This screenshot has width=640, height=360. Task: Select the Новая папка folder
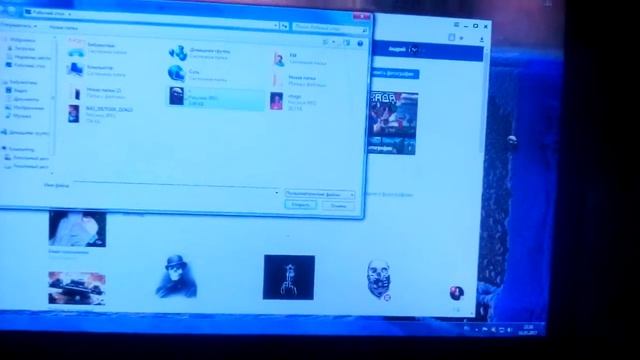pos(301,80)
